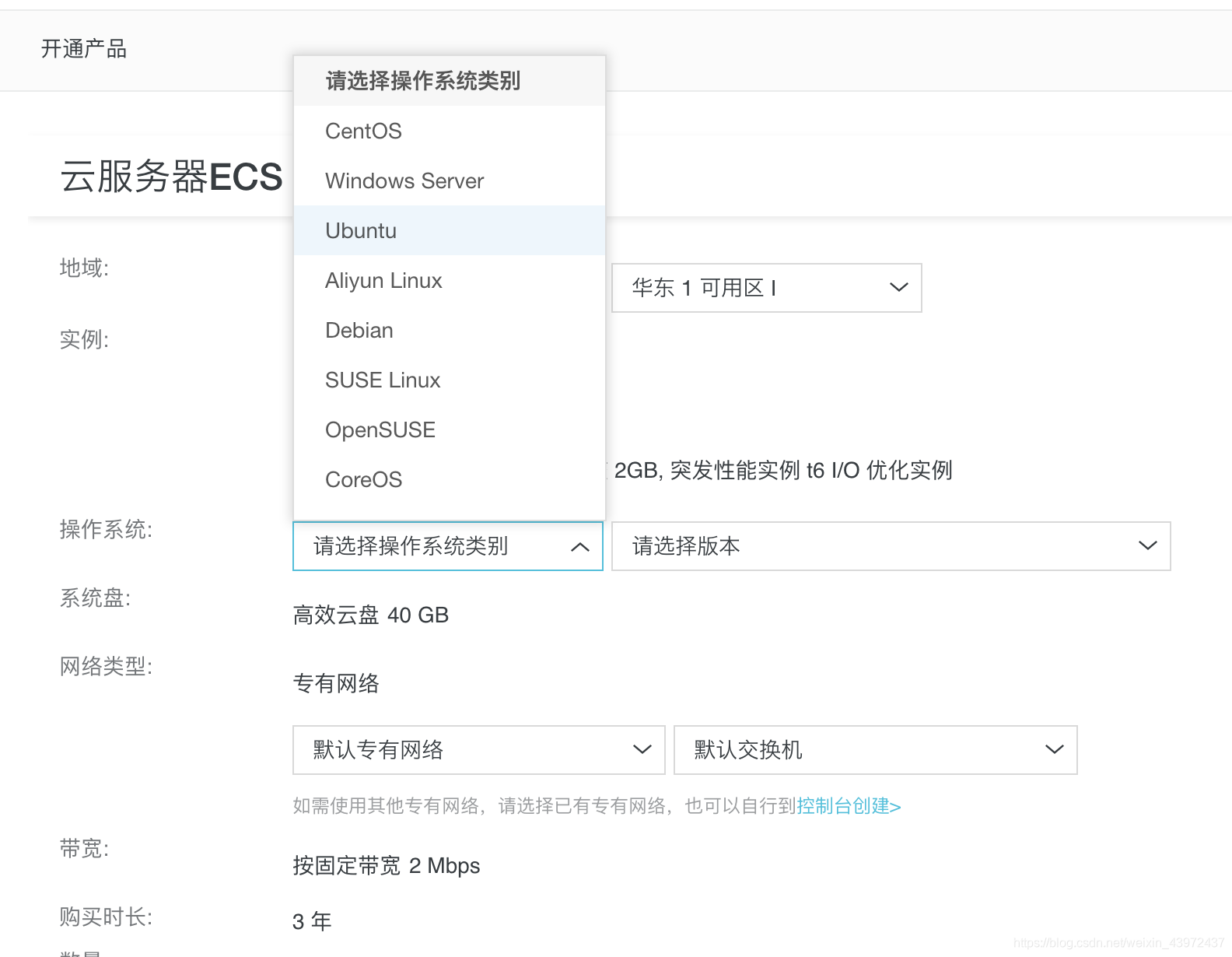Click the 地域: label
Screen dimensions: 1232x957
tap(85, 268)
